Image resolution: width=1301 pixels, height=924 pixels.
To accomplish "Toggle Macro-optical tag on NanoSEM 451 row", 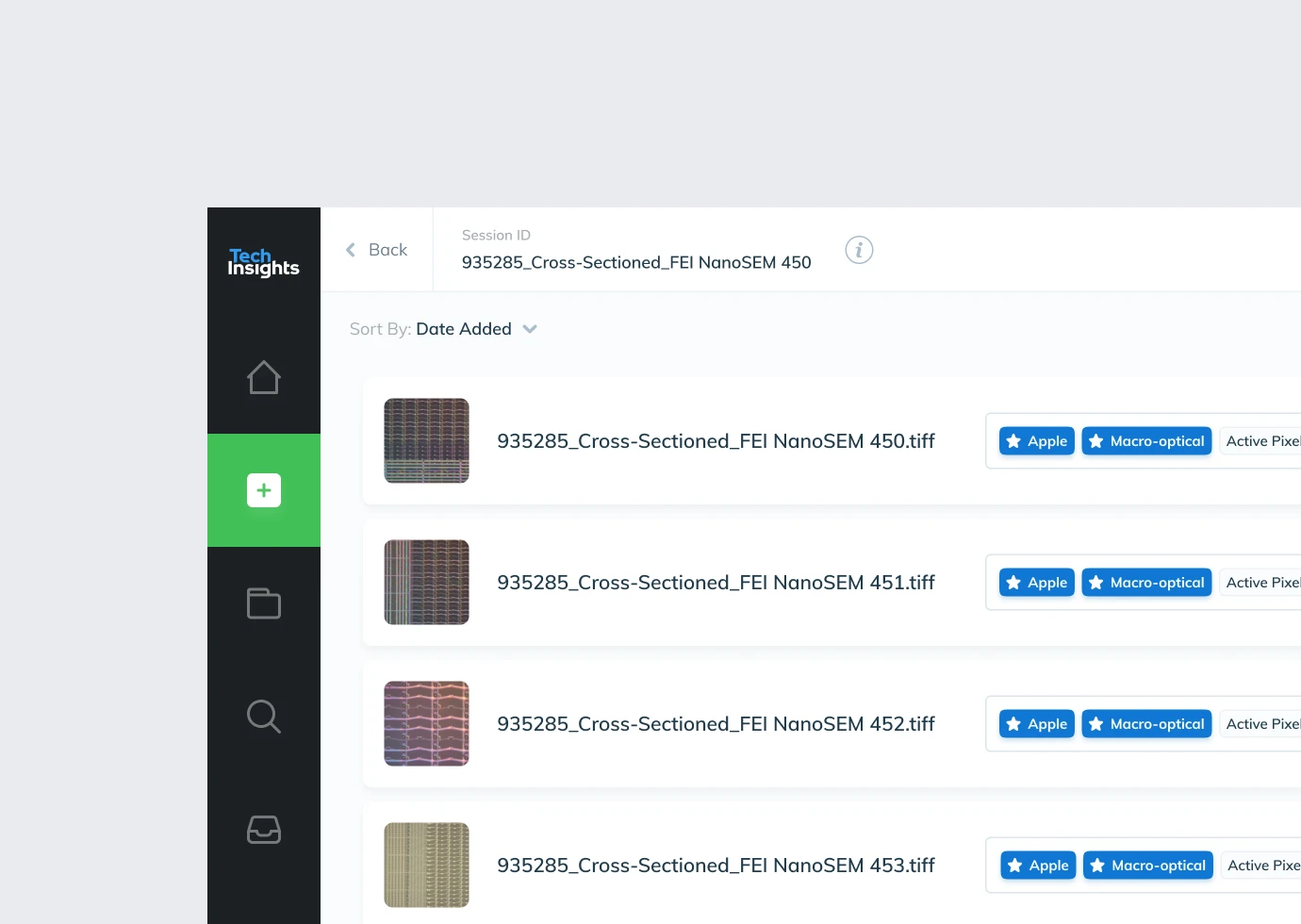I will click(1146, 583).
